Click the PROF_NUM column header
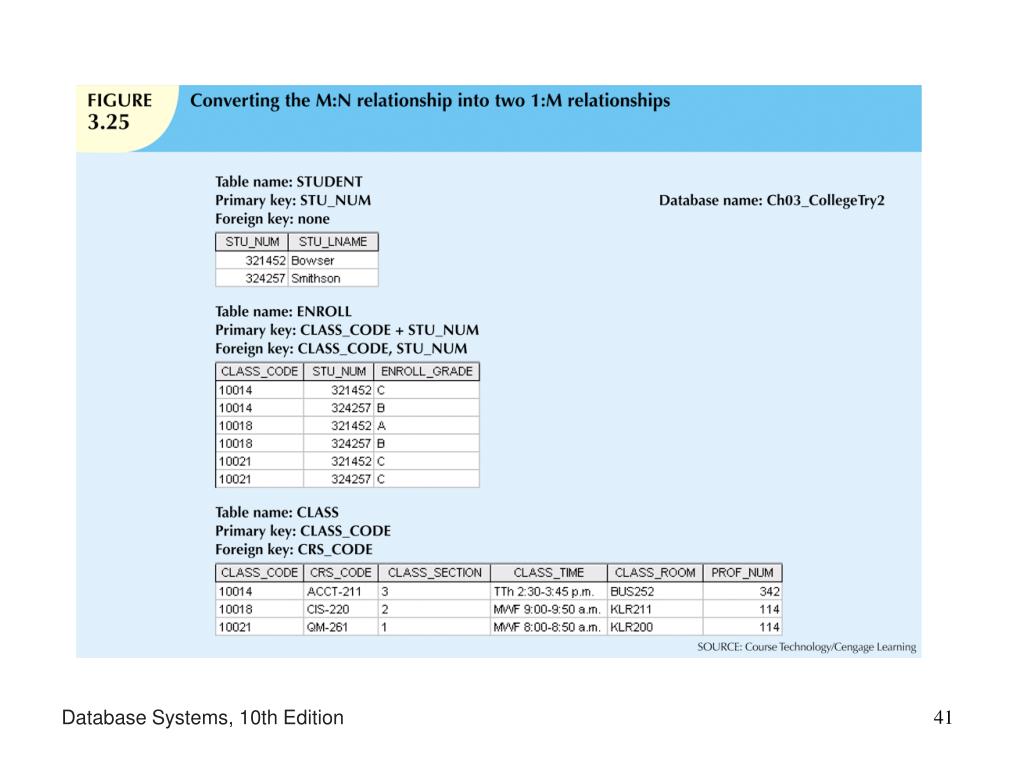Image resolution: width=1024 pixels, height=768 pixels. tap(743, 573)
